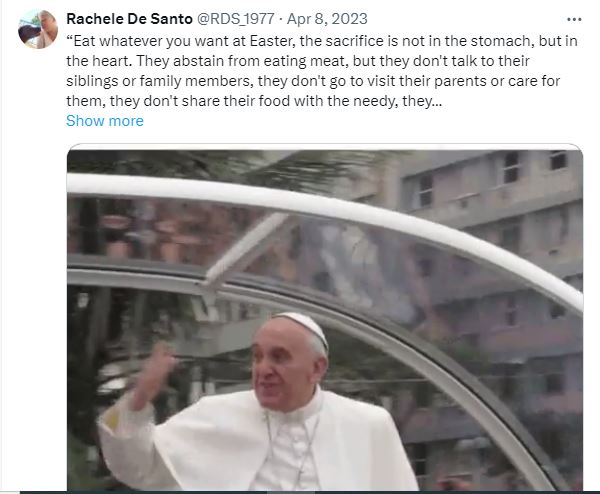This screenshot has width=600, height=494.
Task: Open the three-dot More options menu
Action: (x=574, y=19)
